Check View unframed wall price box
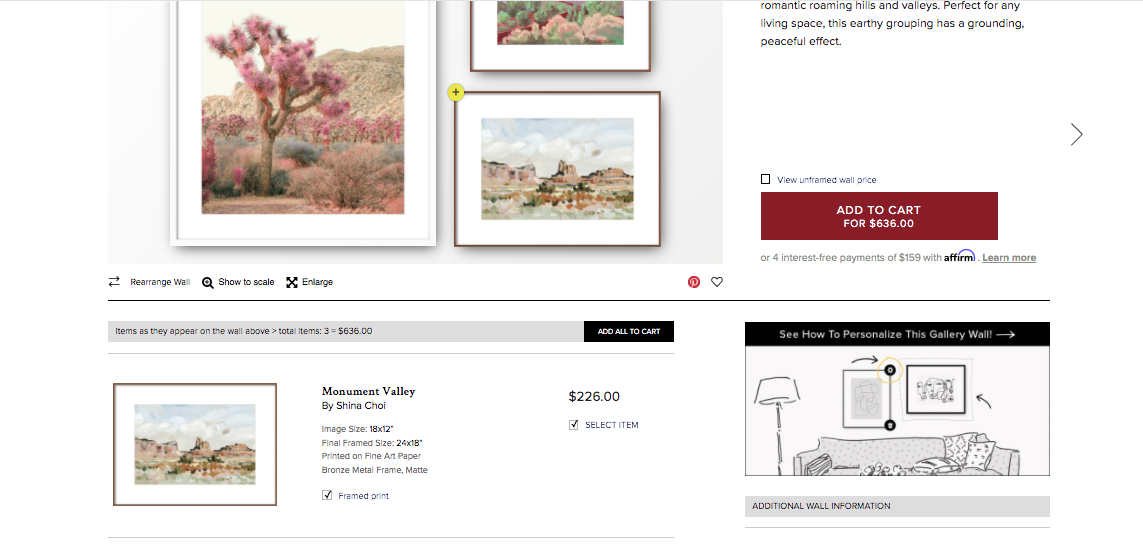The image size is (1143, 554). pyautogui.click(x=765, y=179)
